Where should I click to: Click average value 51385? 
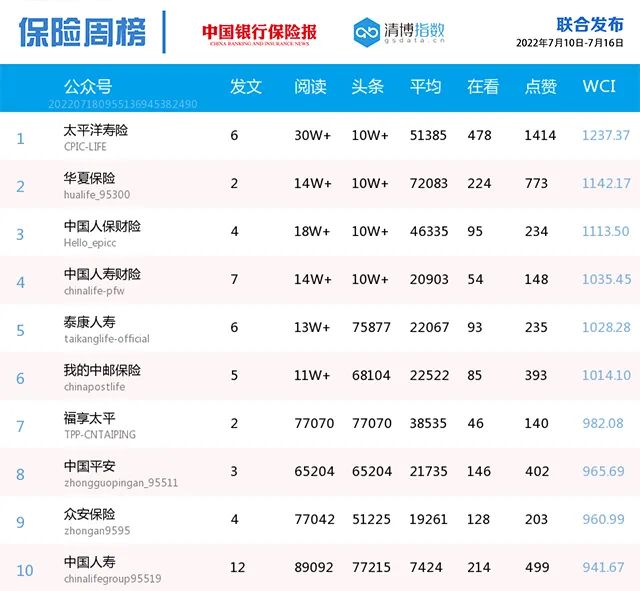(x=428, y=135)
